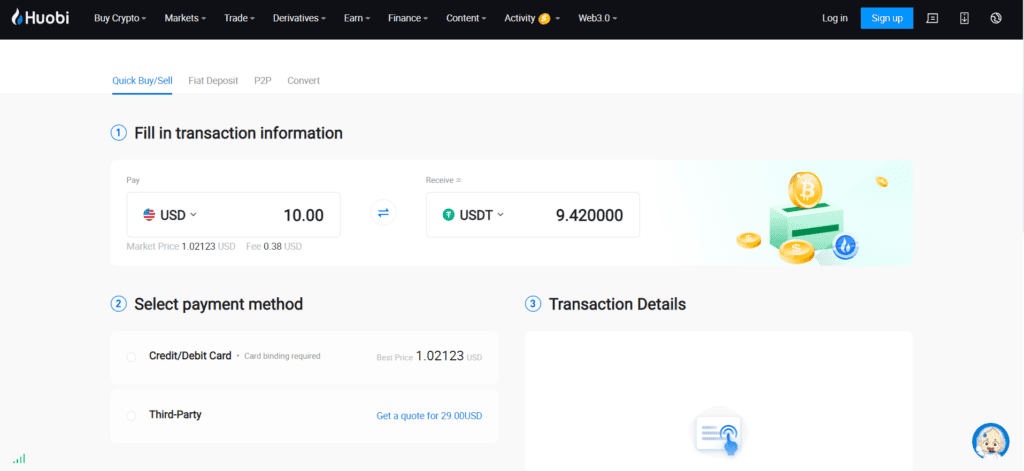
Task: Click the Select payment method heading
Action: tap(219, 304)
